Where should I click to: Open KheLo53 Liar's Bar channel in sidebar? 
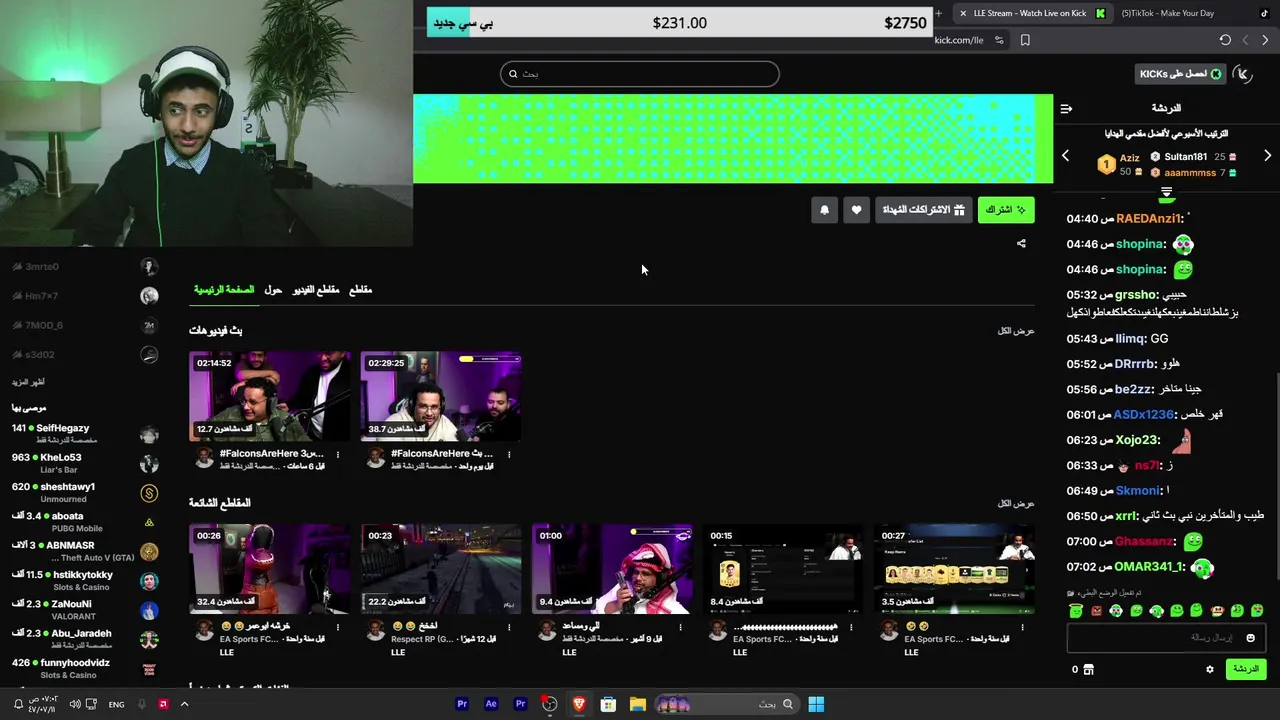(x=85, y=463)
